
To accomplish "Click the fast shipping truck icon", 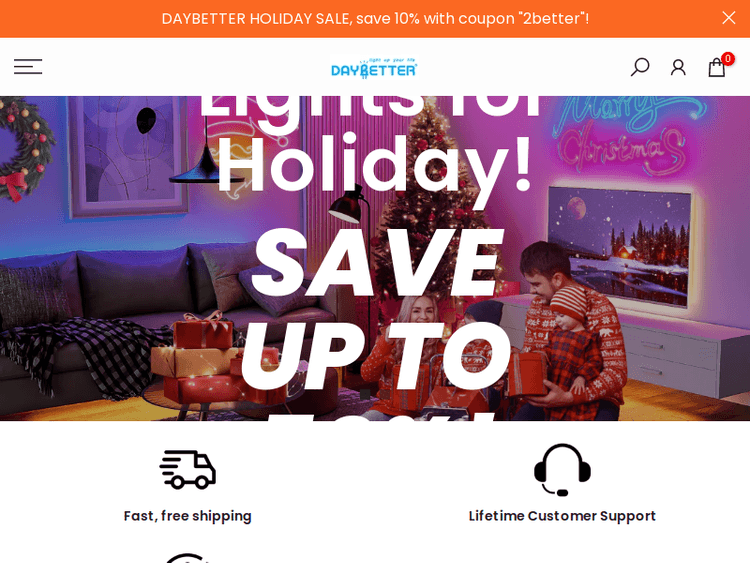I will (188, 469).
